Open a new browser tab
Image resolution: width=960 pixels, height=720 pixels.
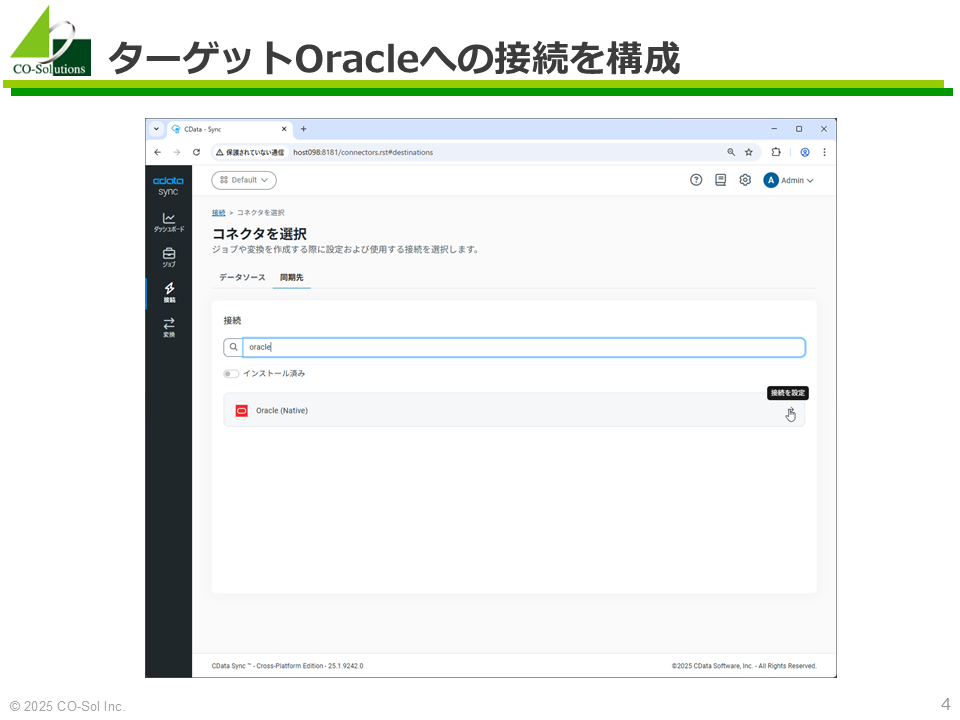pos(304,129)
